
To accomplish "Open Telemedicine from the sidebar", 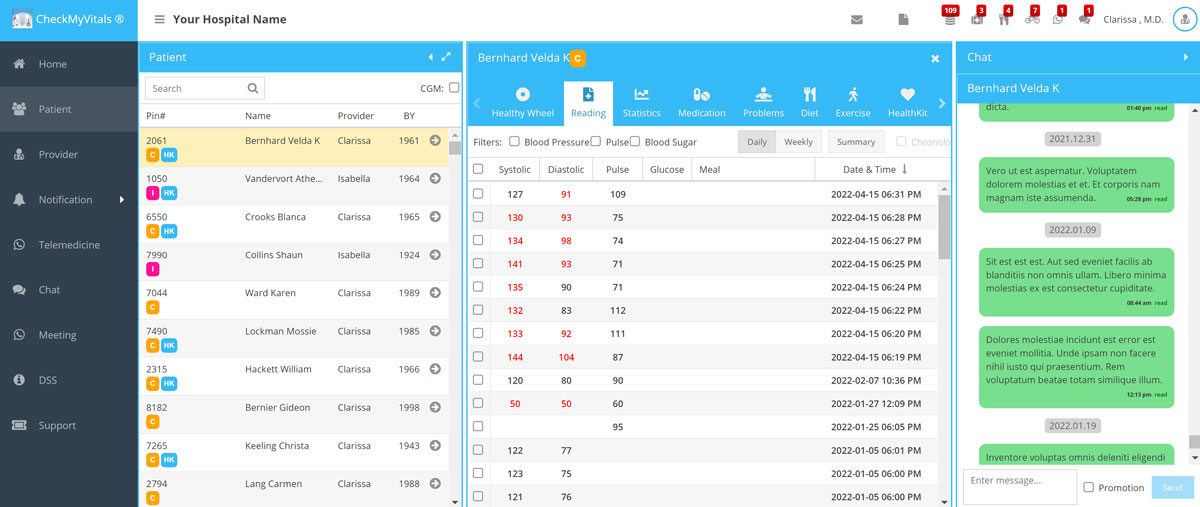I will pos(68,245).
